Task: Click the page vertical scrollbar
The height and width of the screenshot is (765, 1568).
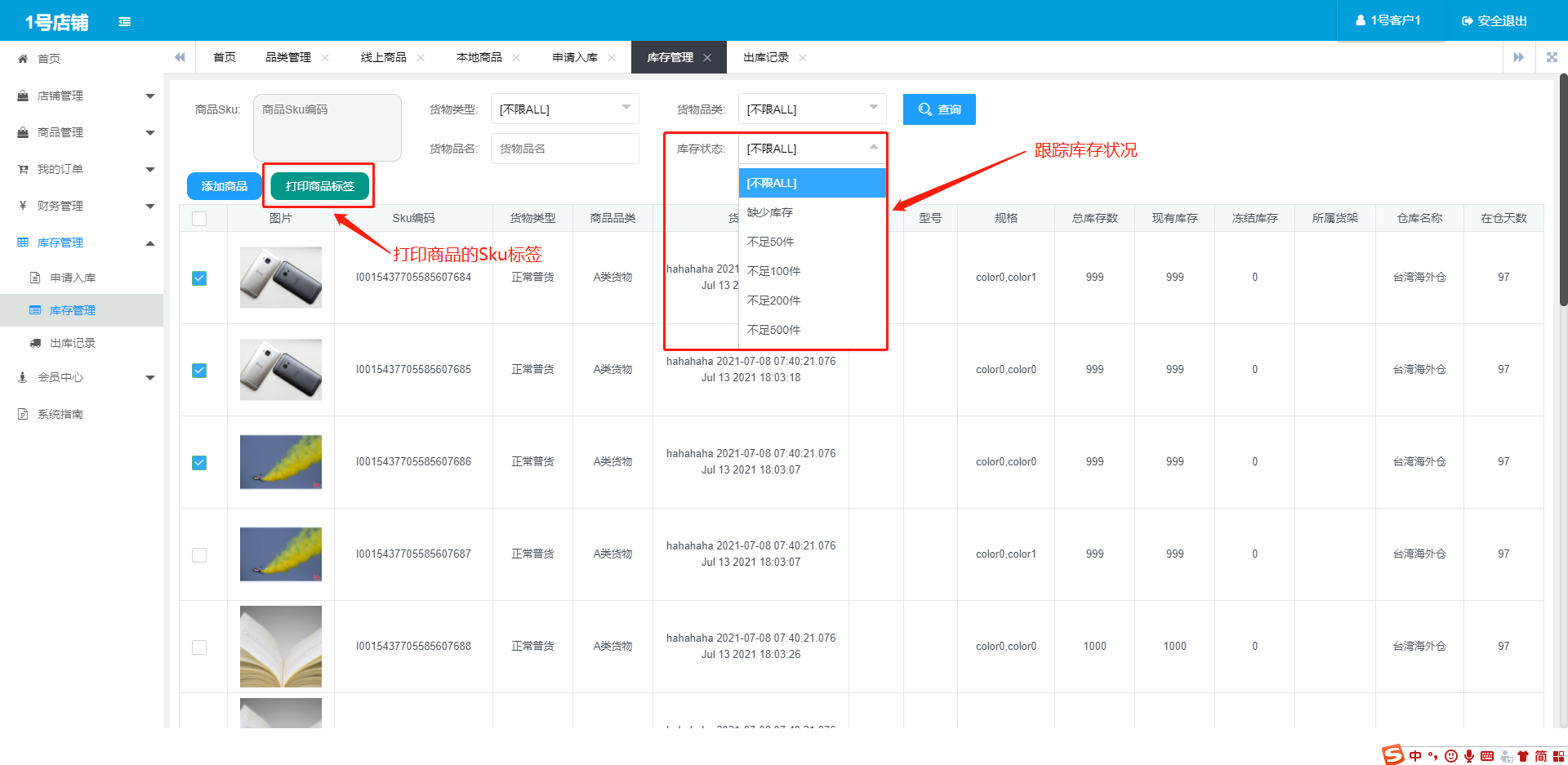Action: point(1563,189)
